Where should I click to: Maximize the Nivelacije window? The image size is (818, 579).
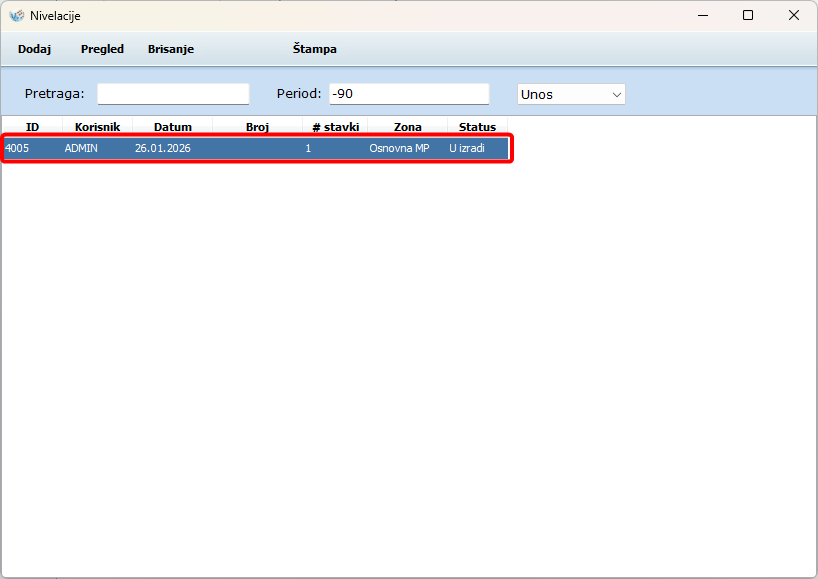748,16
